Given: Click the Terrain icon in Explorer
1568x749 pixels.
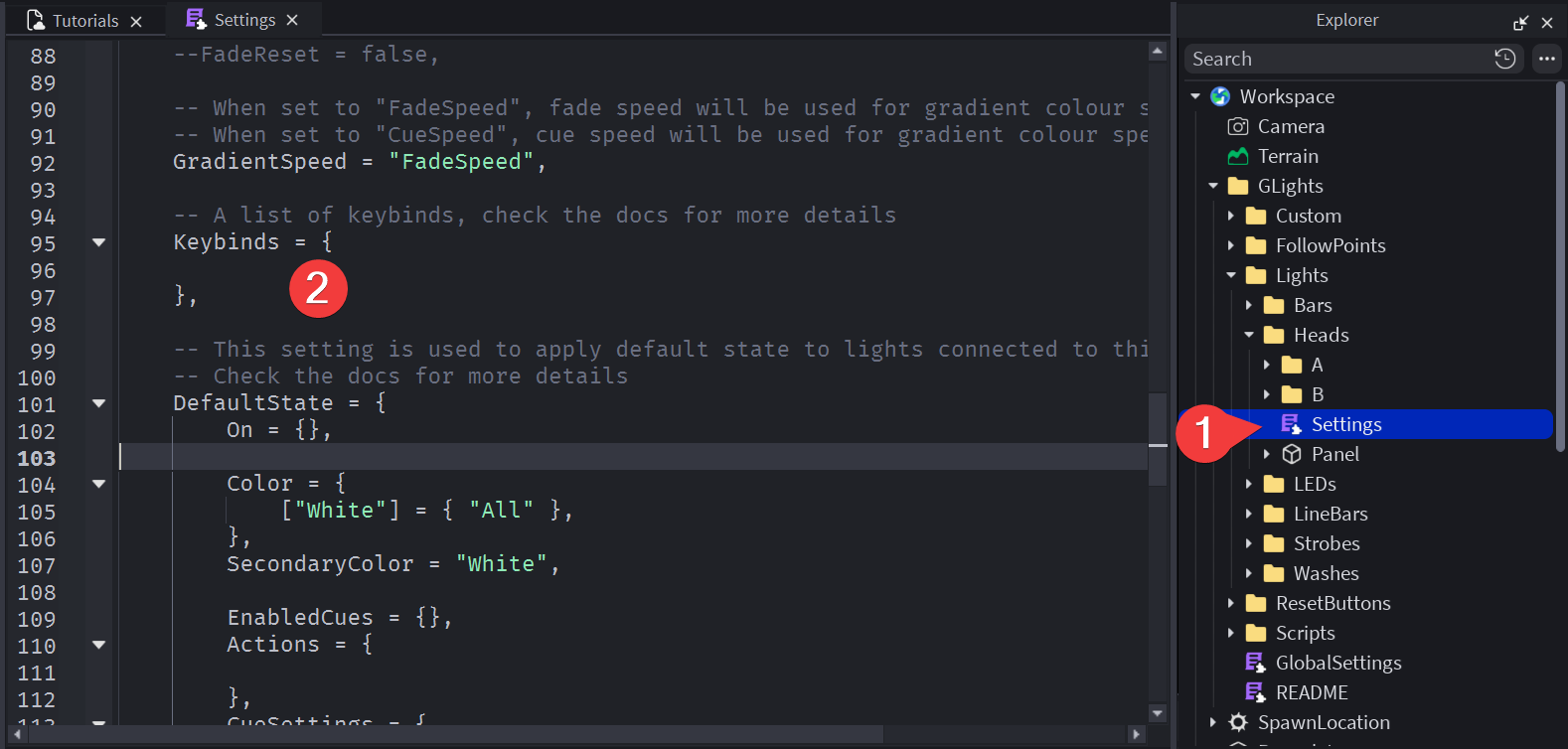Looking at the screenshot, I should (1238, 156).
